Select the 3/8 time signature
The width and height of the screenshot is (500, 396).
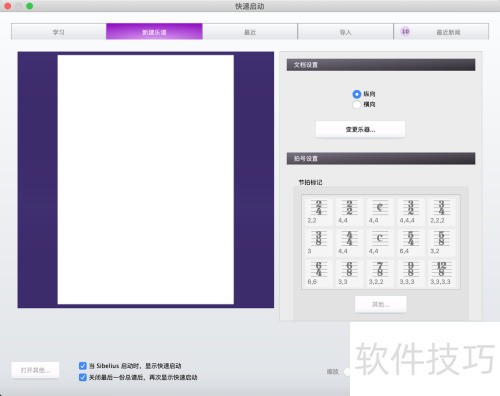tap(318, 242)
